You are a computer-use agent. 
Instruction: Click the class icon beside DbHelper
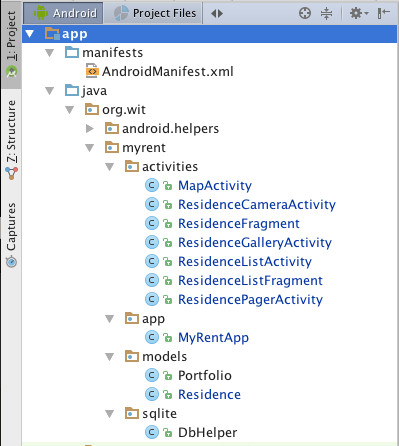pyautogui.click(x=152, y=432)
